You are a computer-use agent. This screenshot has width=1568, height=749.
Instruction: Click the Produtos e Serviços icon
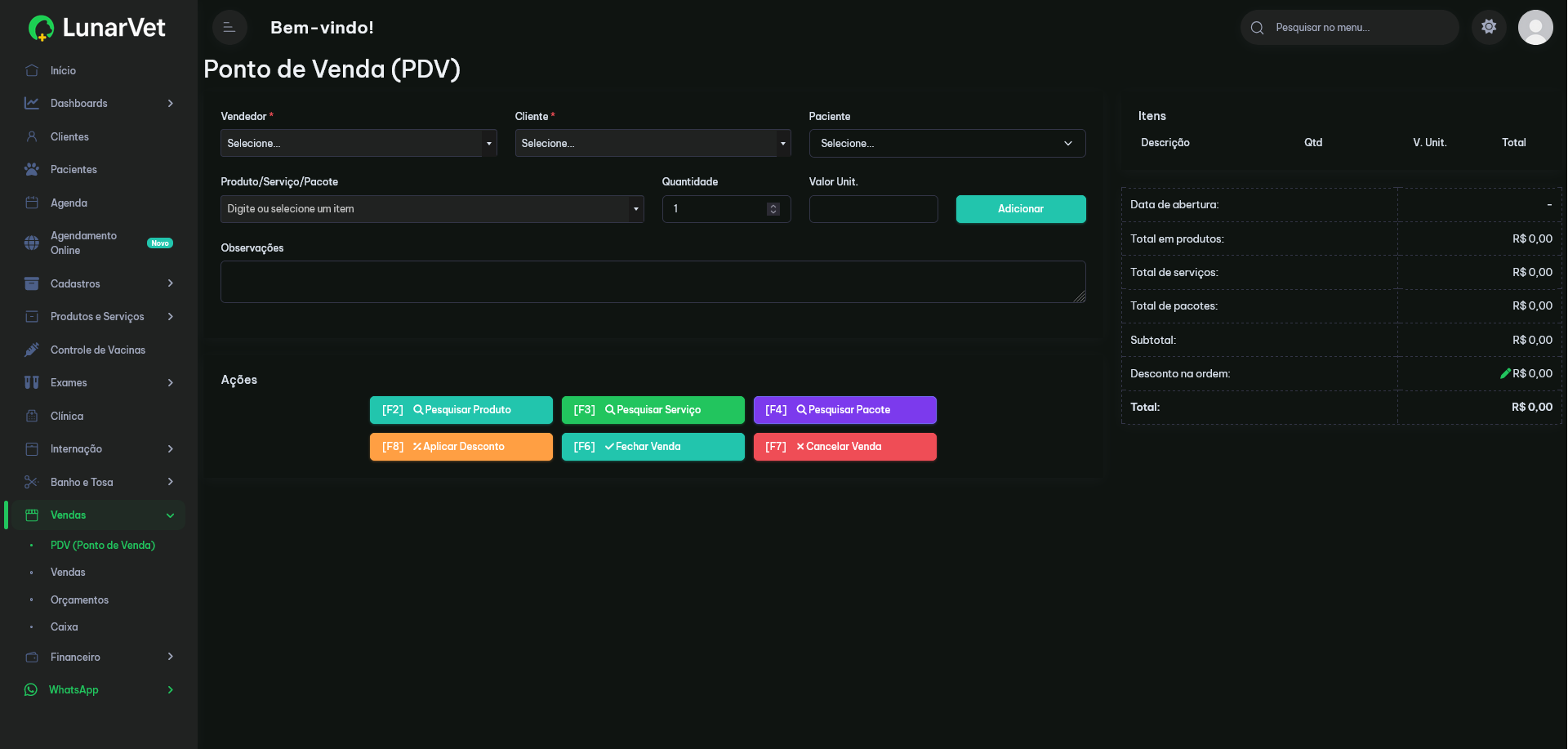click(x=32, y=316)
